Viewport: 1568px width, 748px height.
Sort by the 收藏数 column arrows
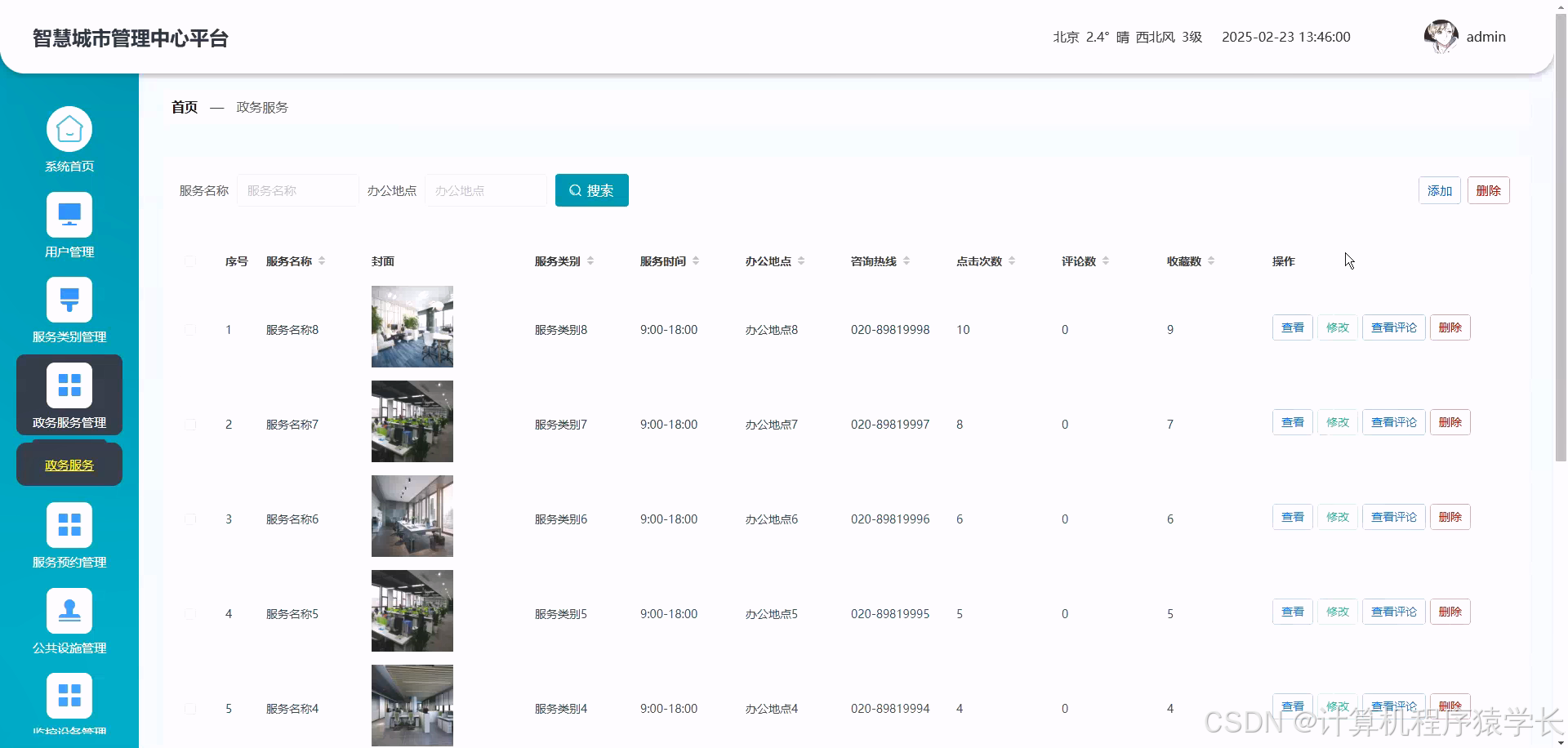tap(1211, 261)
